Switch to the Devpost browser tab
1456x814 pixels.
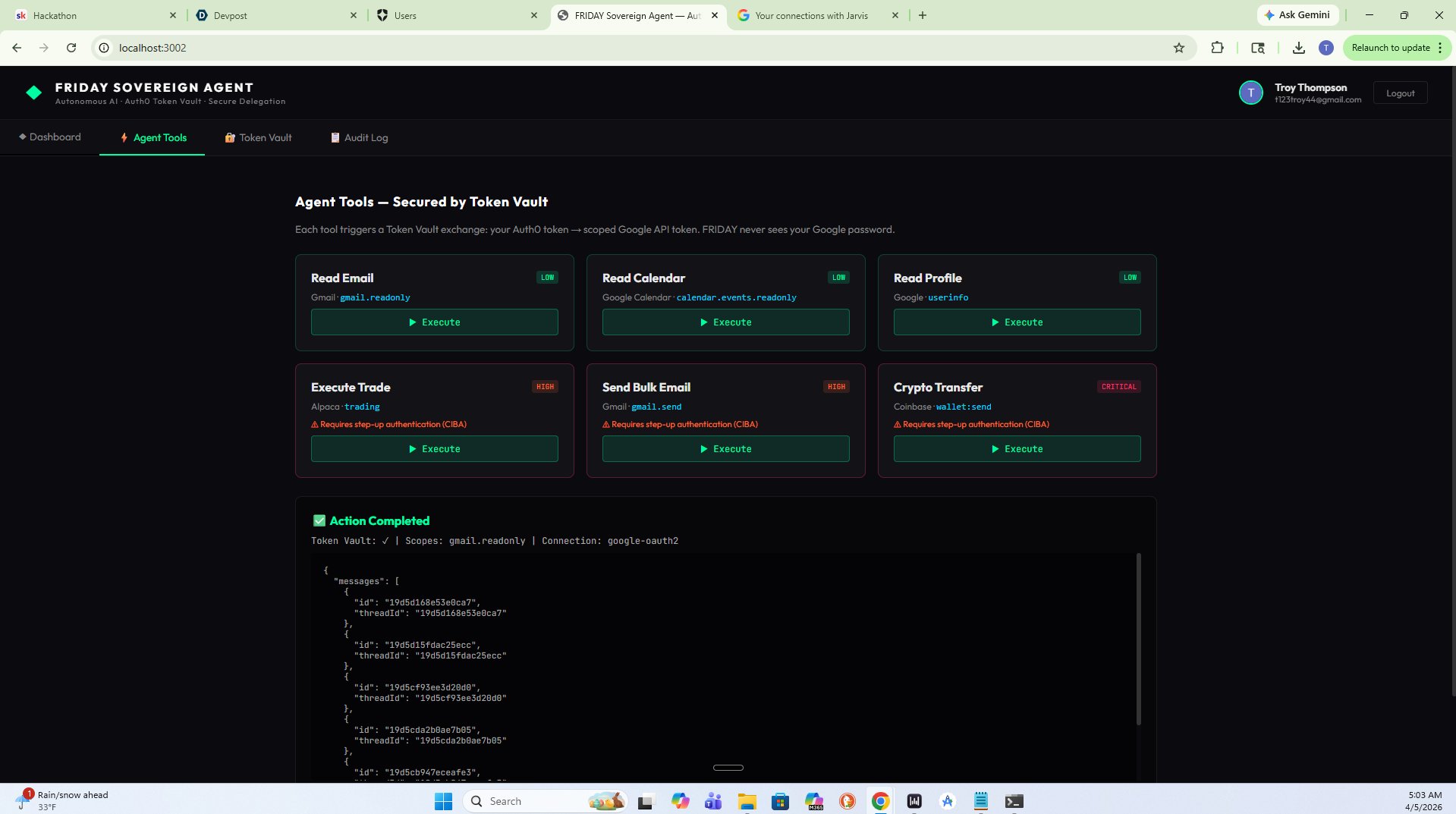275,15
